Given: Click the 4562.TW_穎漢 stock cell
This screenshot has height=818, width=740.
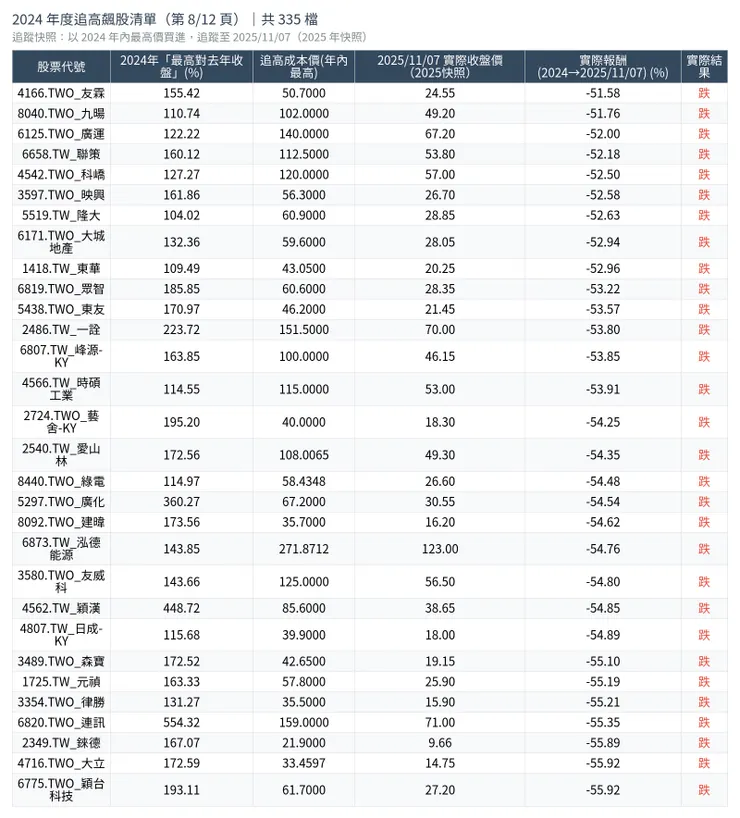Looking at the screenshot, I should tap(61, 608).
